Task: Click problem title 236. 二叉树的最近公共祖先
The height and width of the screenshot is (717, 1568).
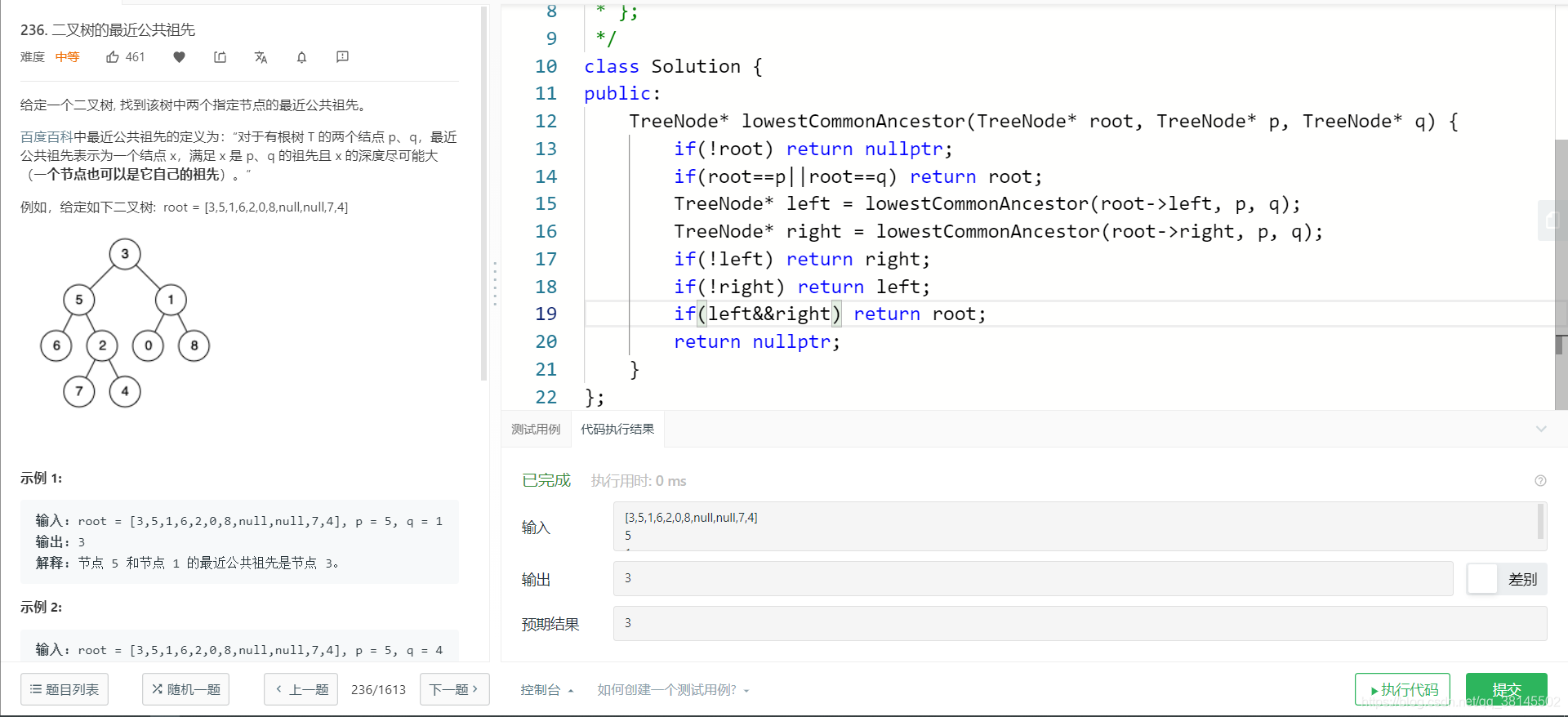Action: (x=108, y=30)
